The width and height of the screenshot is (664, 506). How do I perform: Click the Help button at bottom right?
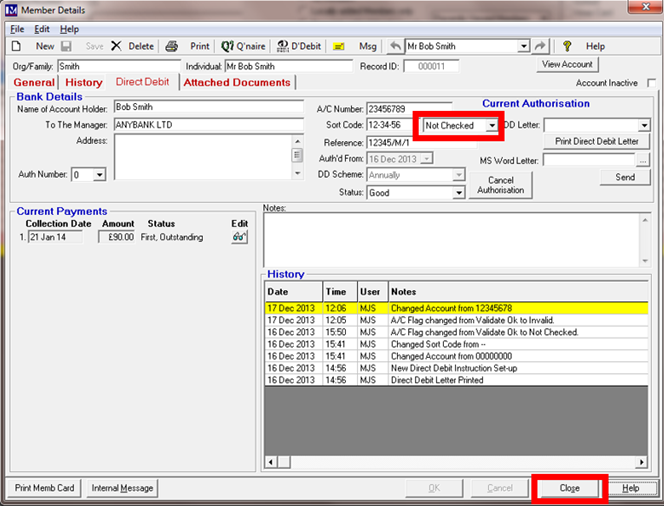coord(631,488)
